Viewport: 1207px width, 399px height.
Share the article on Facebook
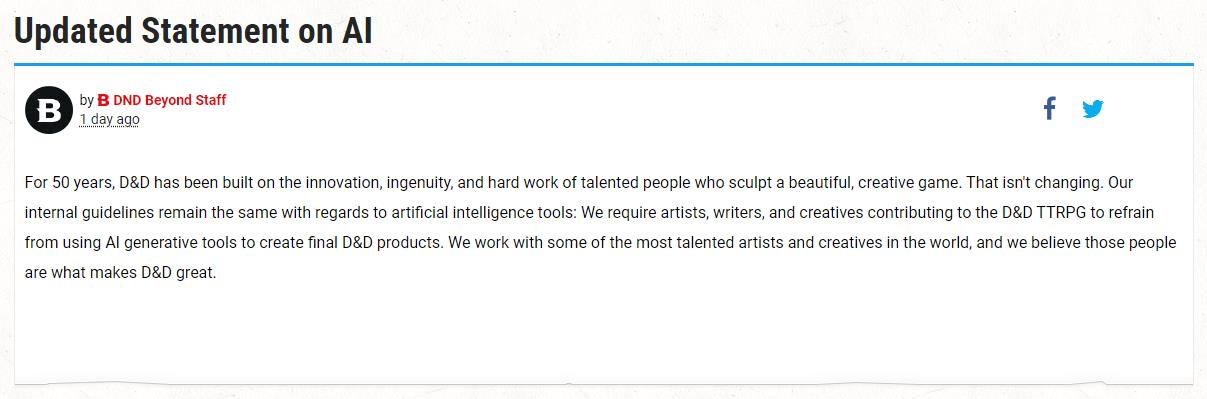(1049, 109)
